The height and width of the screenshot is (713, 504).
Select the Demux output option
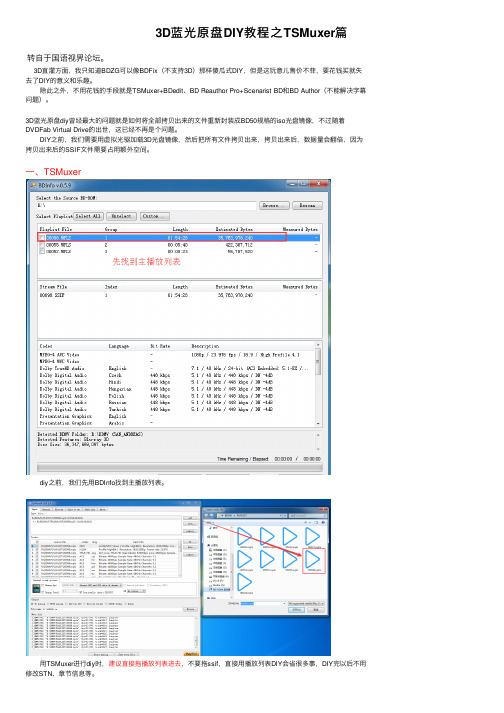131,604
